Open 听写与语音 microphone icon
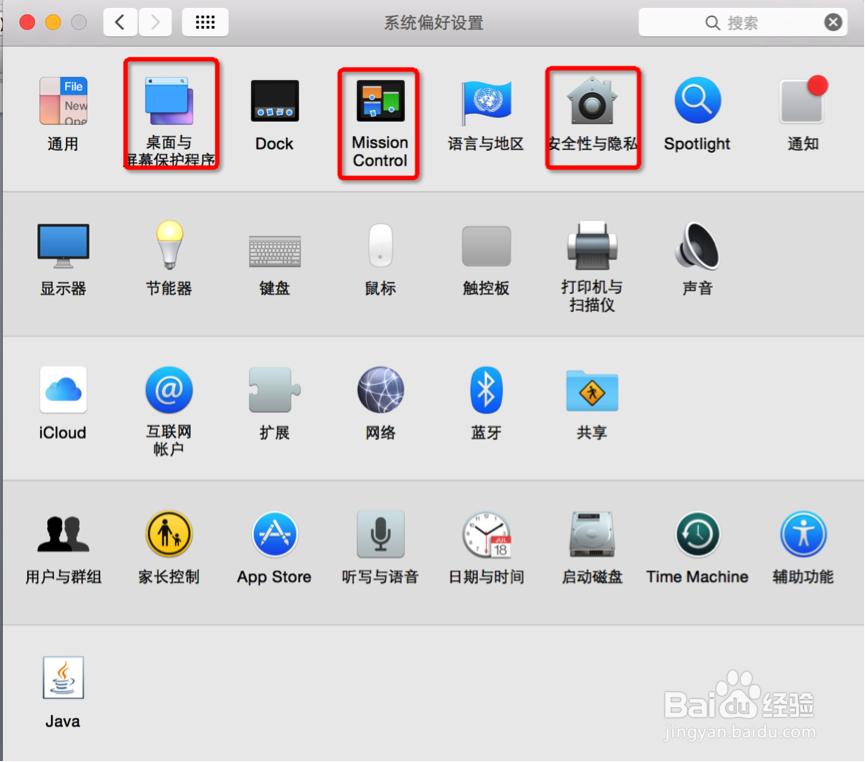865x762 pixels. pyautogui.click(x=381, y=534)
